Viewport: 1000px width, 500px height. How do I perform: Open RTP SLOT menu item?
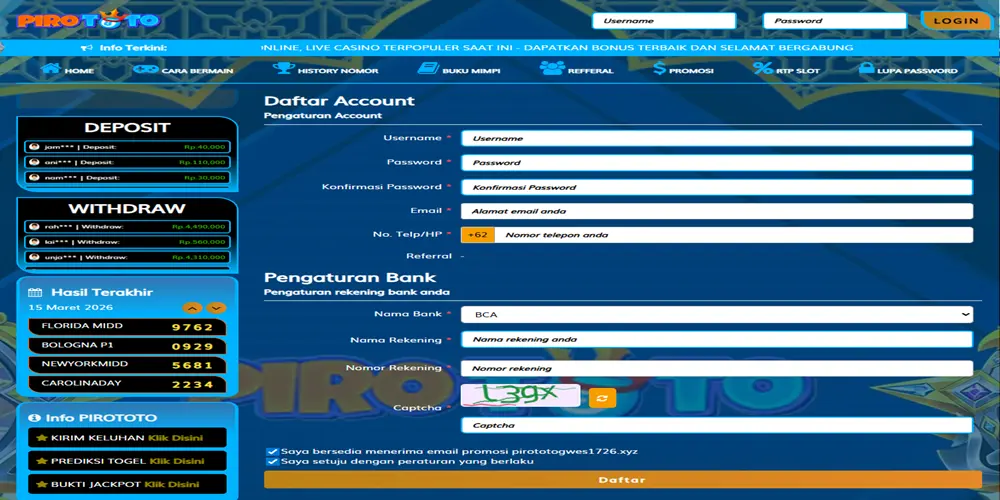(786, 69)
